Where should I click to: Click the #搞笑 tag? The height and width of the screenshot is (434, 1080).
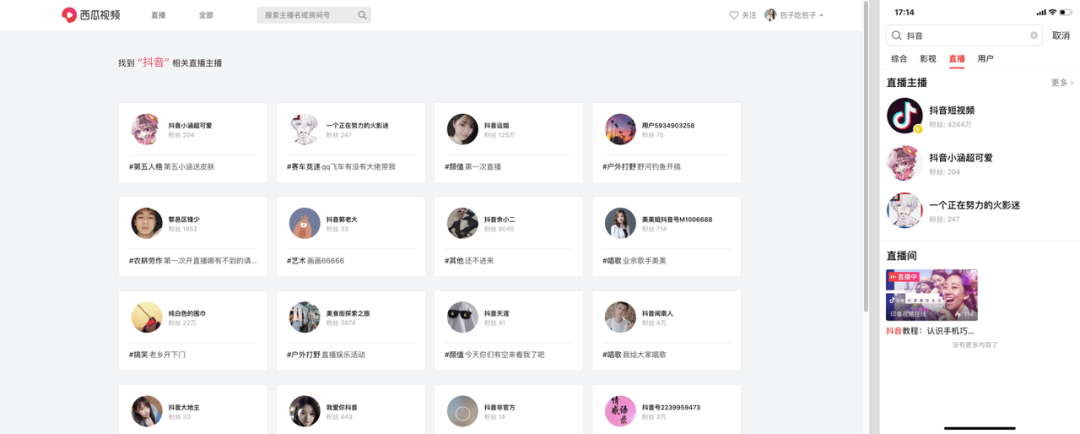pos(138,354)
